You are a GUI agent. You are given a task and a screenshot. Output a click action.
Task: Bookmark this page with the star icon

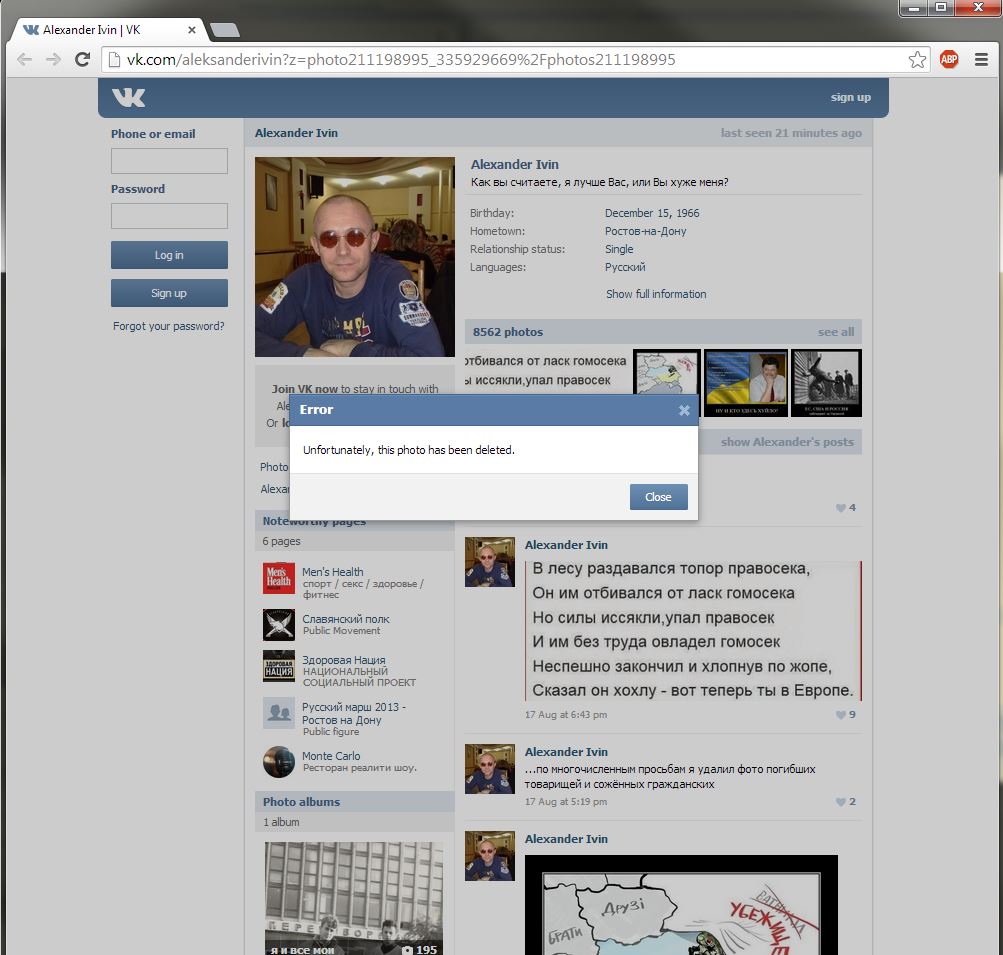tap(917, 59)
